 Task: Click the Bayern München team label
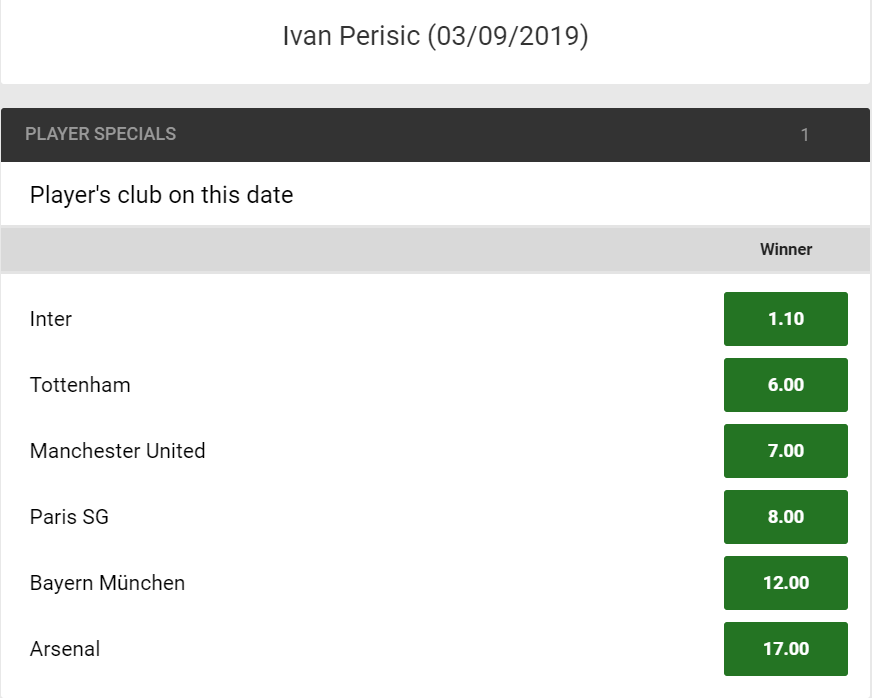(x=107, y=583)
